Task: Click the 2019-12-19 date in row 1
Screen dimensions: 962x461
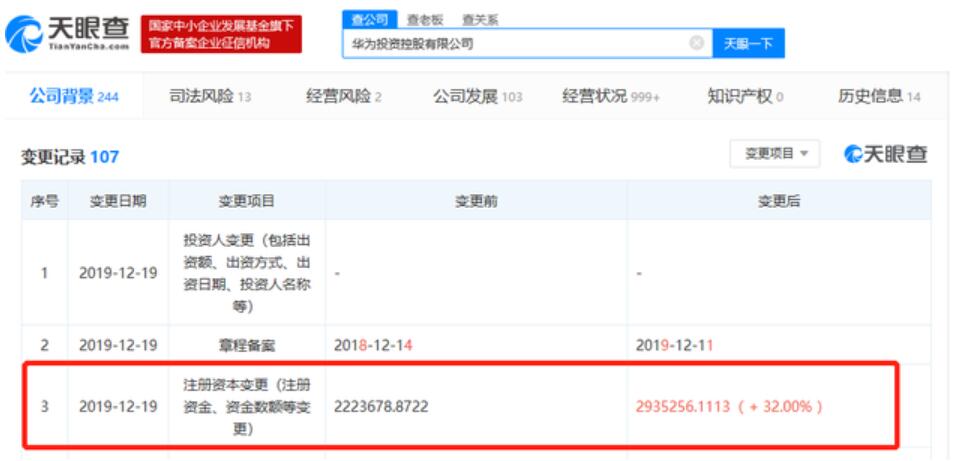Action: click(x=118, y=273)
